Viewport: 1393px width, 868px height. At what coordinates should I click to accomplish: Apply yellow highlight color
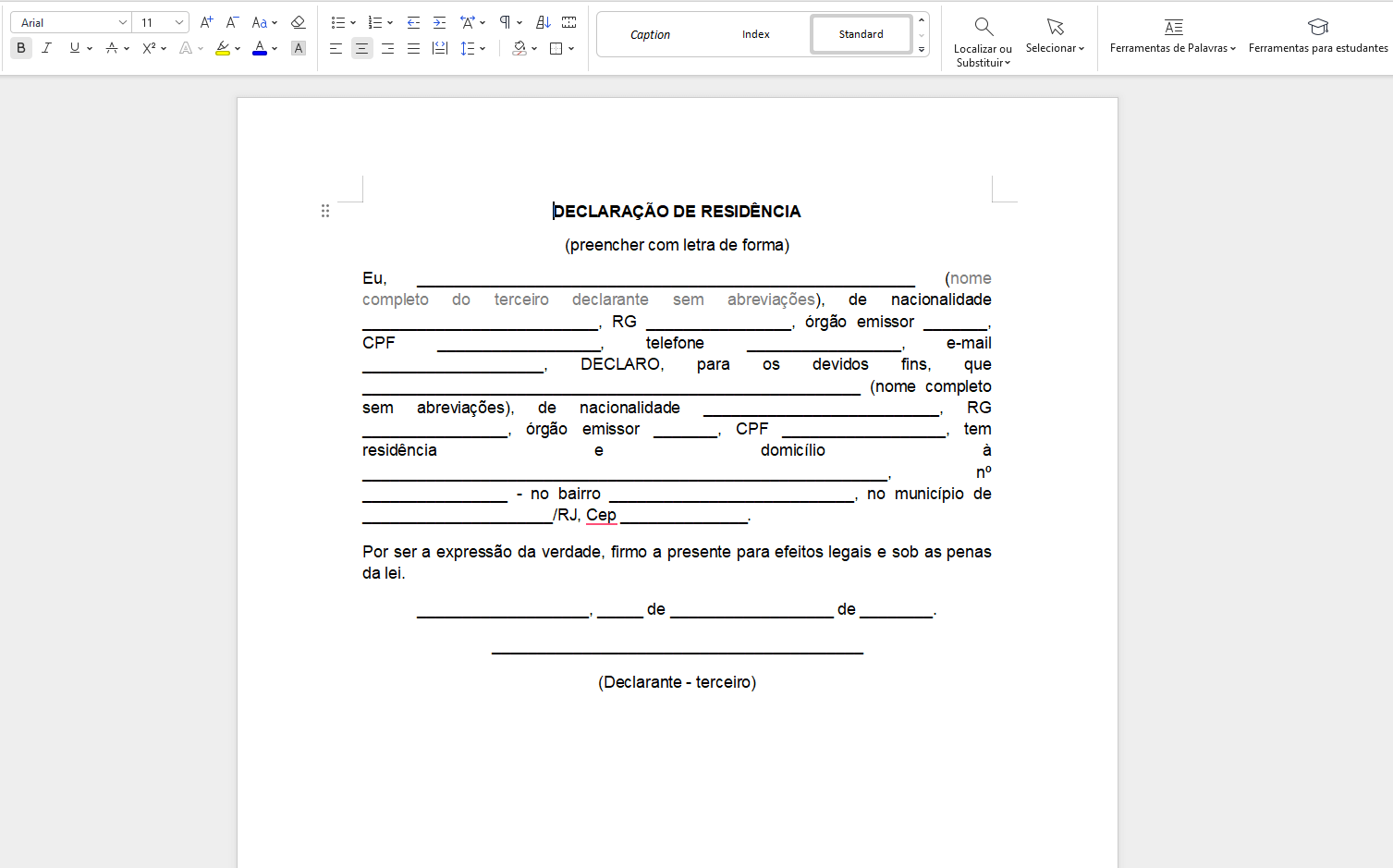point(223,48)
